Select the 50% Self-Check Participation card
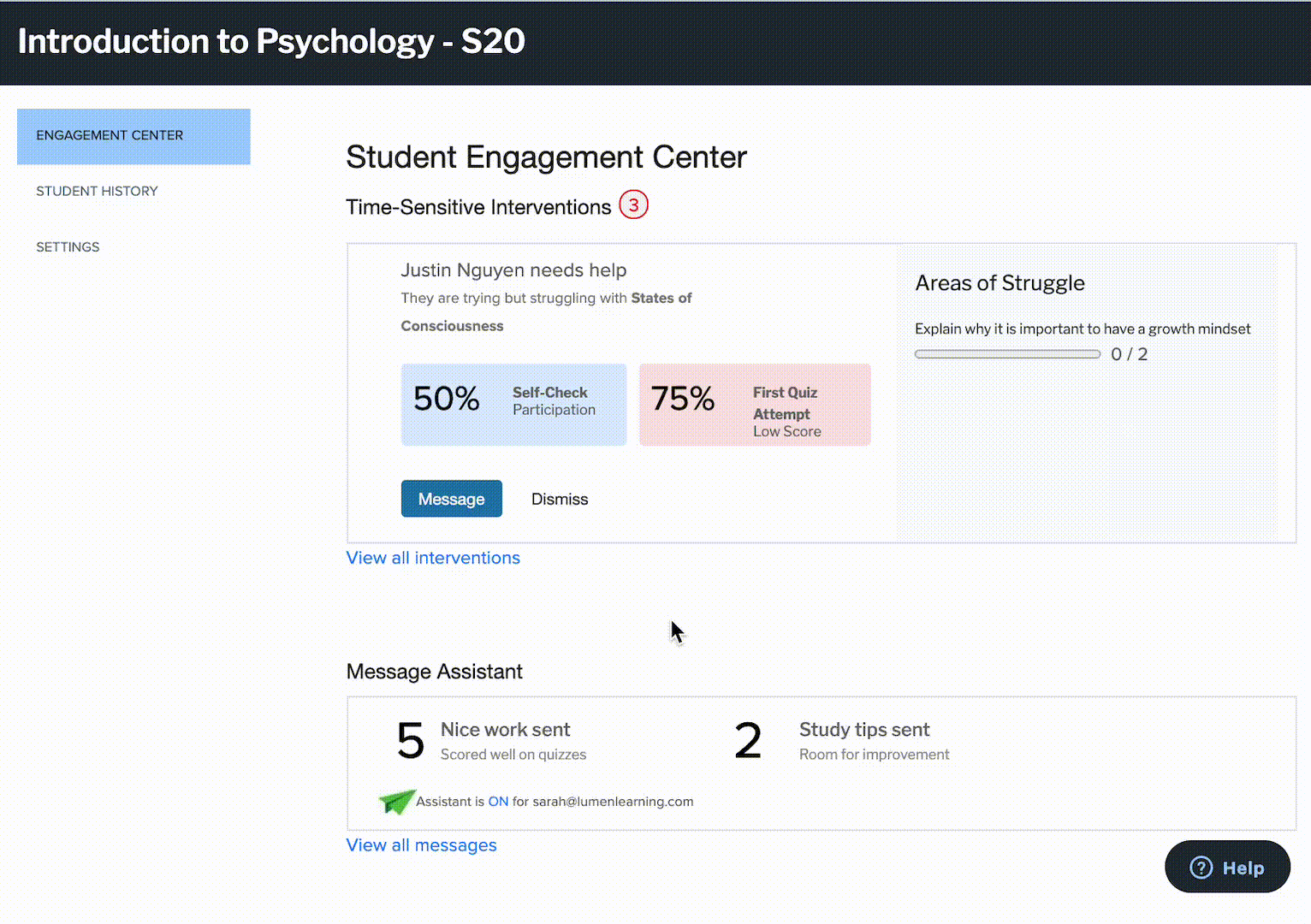Viewport: 1311px width, 924px height. tap(513, 404)
